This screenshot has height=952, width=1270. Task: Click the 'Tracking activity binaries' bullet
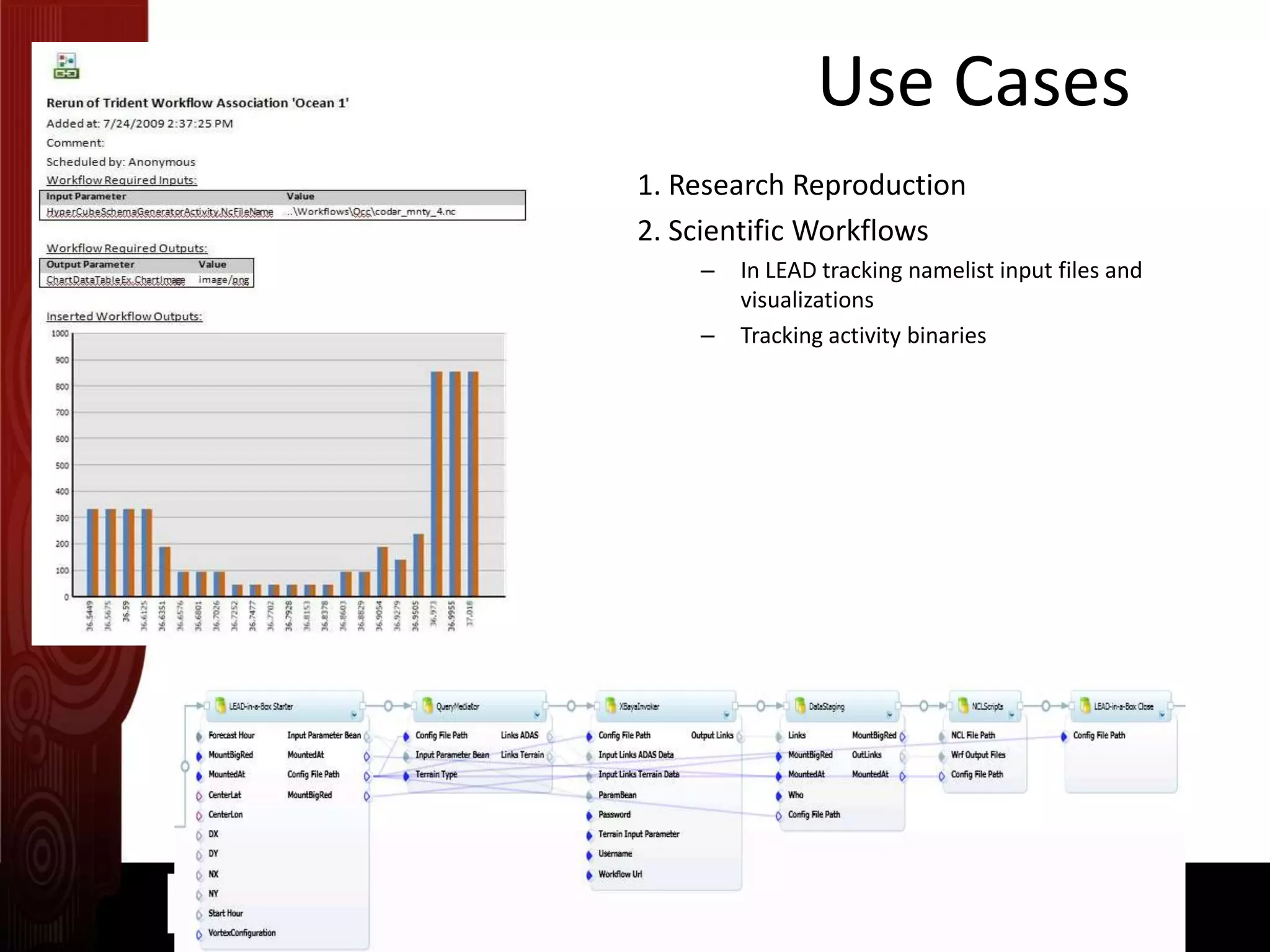[x=863, y=335]
